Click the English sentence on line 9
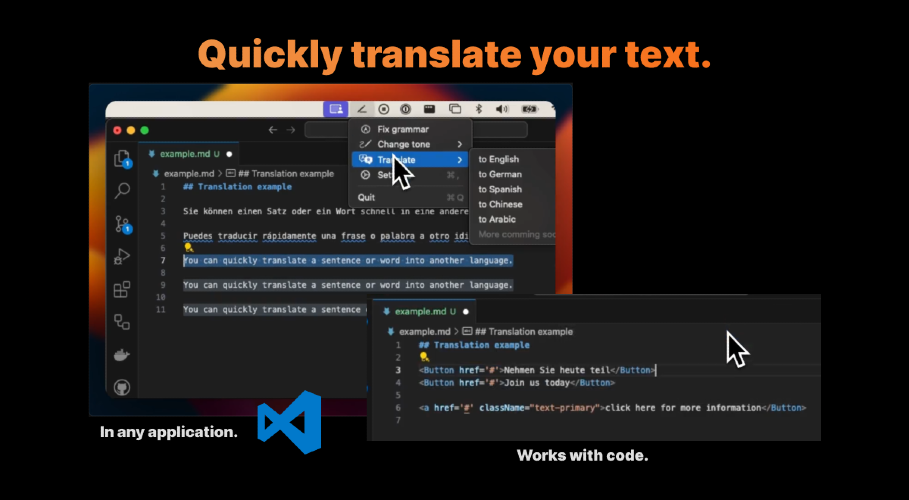Screen dimensions: 909x500 coord(348,285)
